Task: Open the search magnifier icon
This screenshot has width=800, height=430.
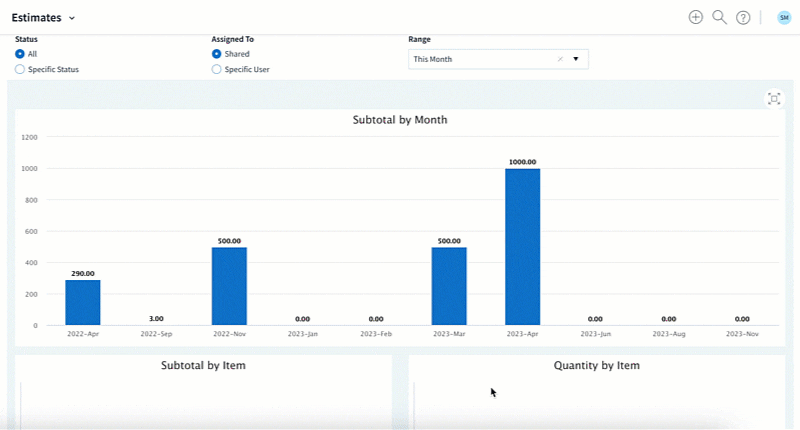Action: click(x=719, y=17)
